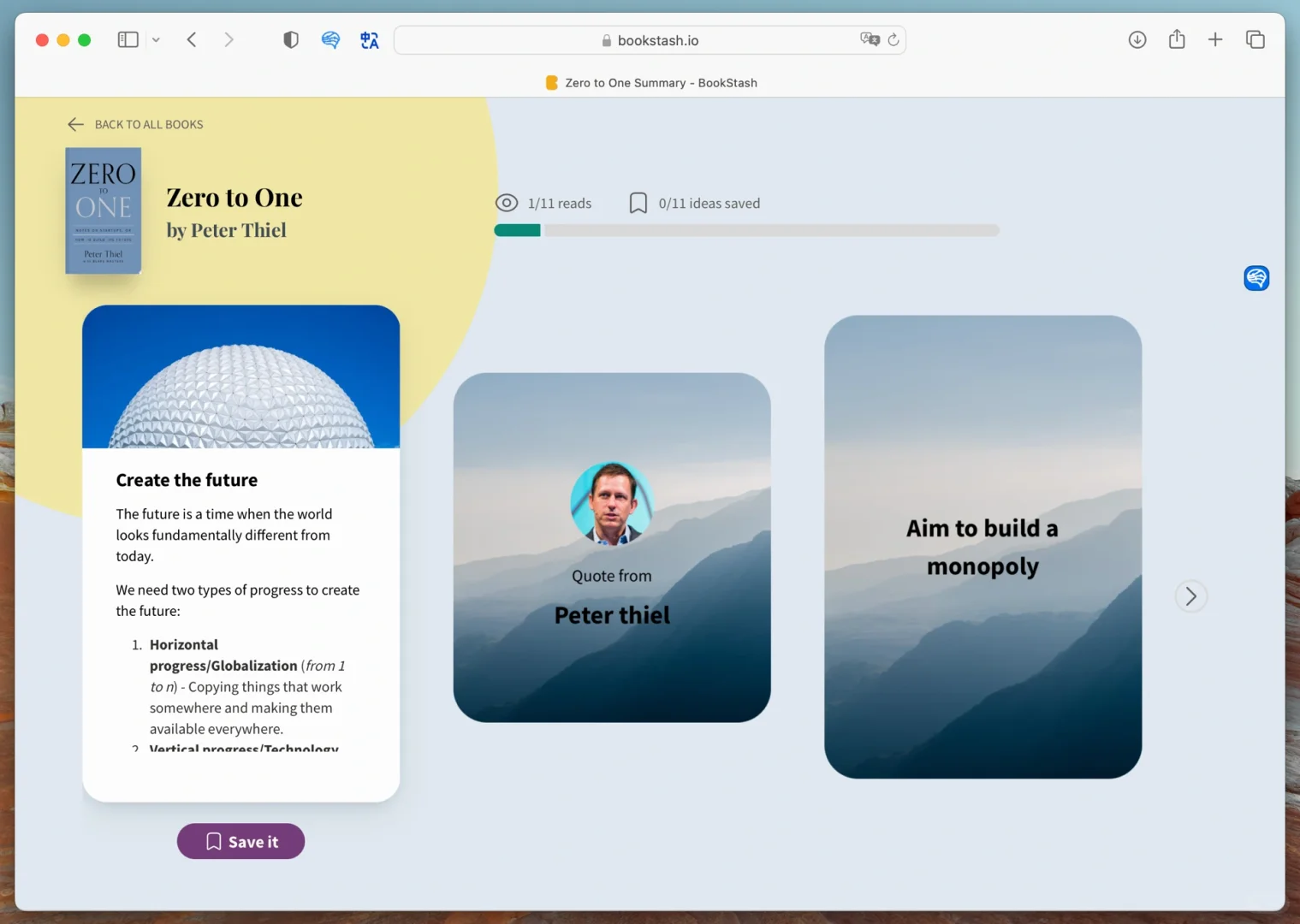
Task: Advance cards with the right chevron
Action: click(x=1190, y=596)
